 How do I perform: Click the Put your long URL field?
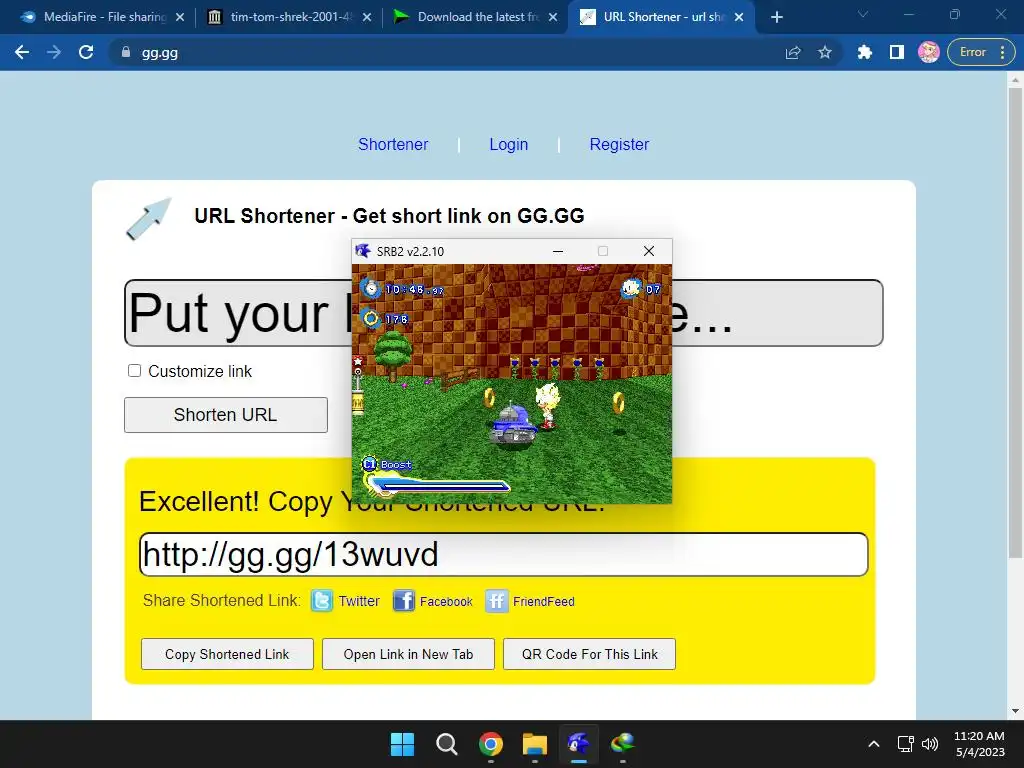(504, 313)
